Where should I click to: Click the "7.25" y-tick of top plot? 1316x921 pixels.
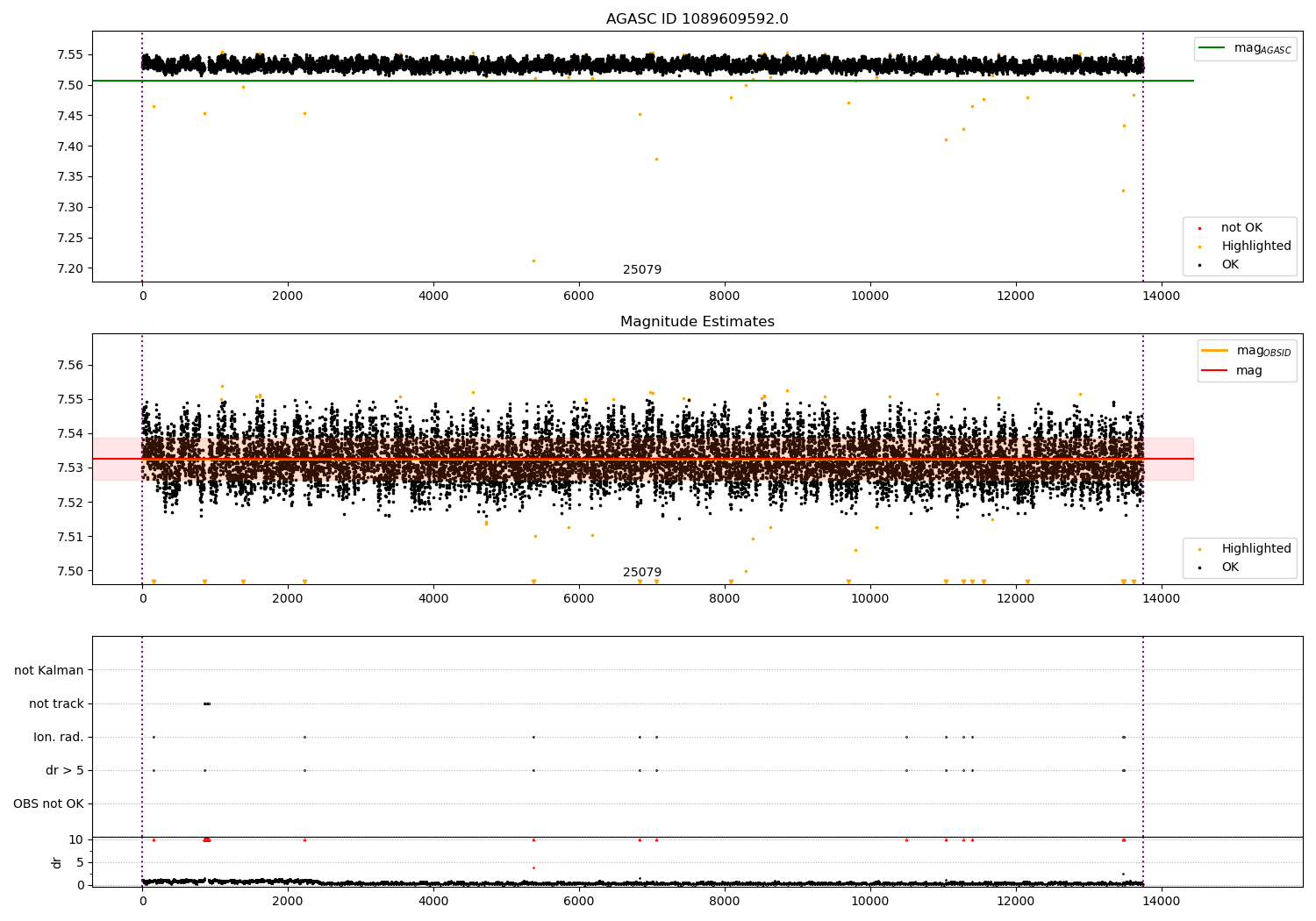(x=69, y=238)
